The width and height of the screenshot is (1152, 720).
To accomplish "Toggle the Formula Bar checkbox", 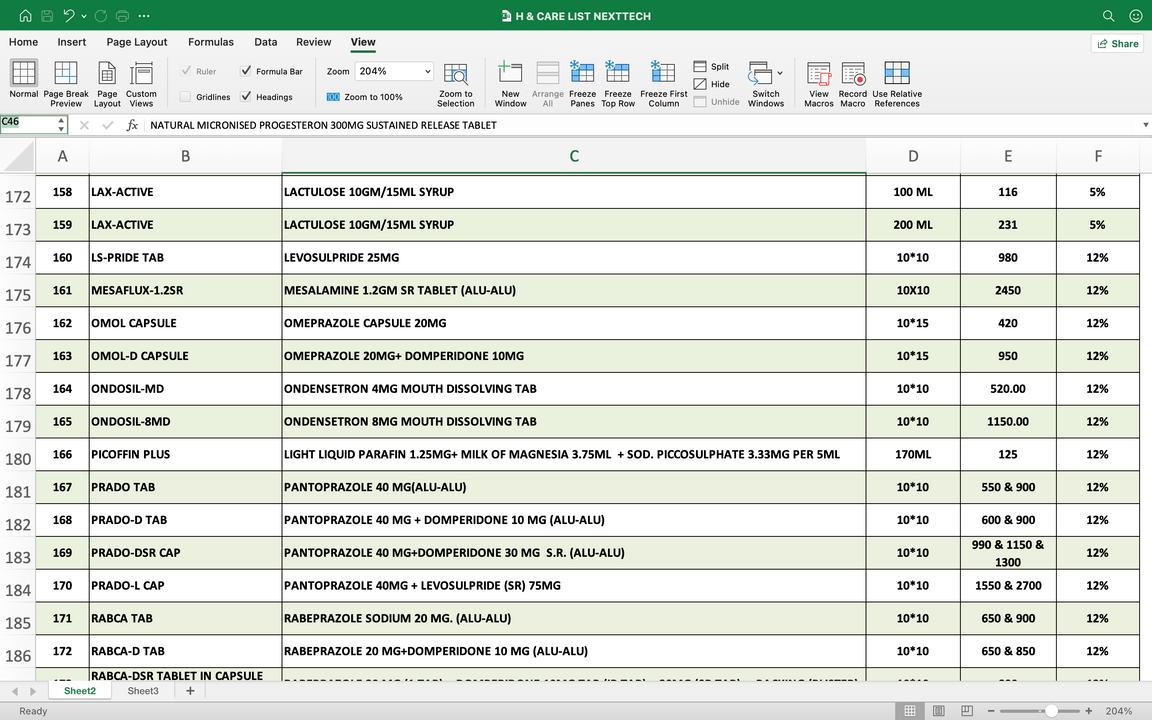I will [x=245, y=71].
